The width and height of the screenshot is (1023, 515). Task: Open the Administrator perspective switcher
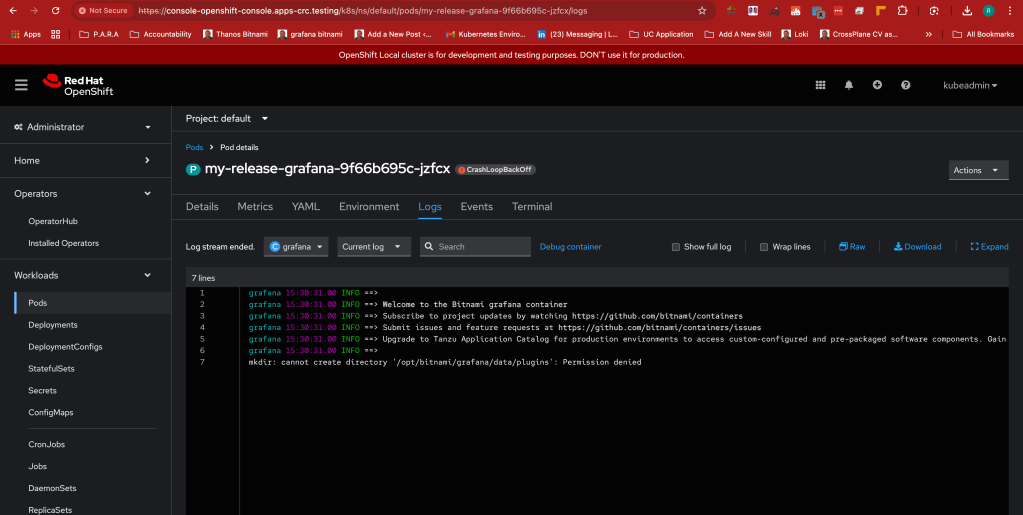[x=85, y=127]
